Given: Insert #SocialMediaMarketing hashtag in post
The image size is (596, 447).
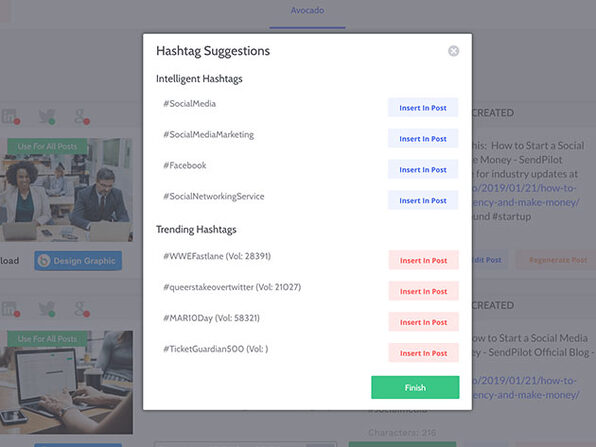Looking at the screenshot, I should click(x=423, y=139).
